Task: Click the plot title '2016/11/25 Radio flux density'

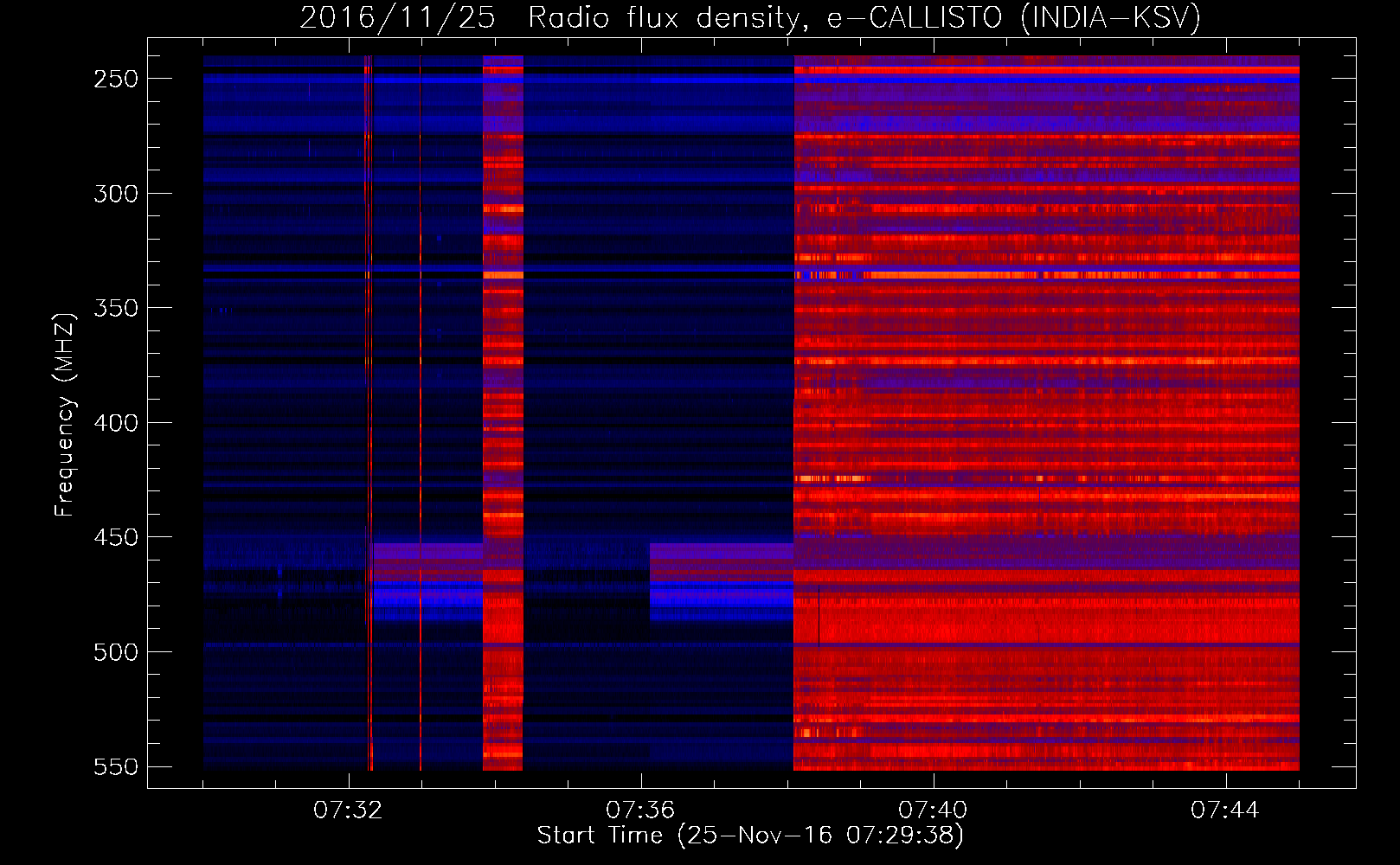Action: pyautogui.click(x=750, y=18)
